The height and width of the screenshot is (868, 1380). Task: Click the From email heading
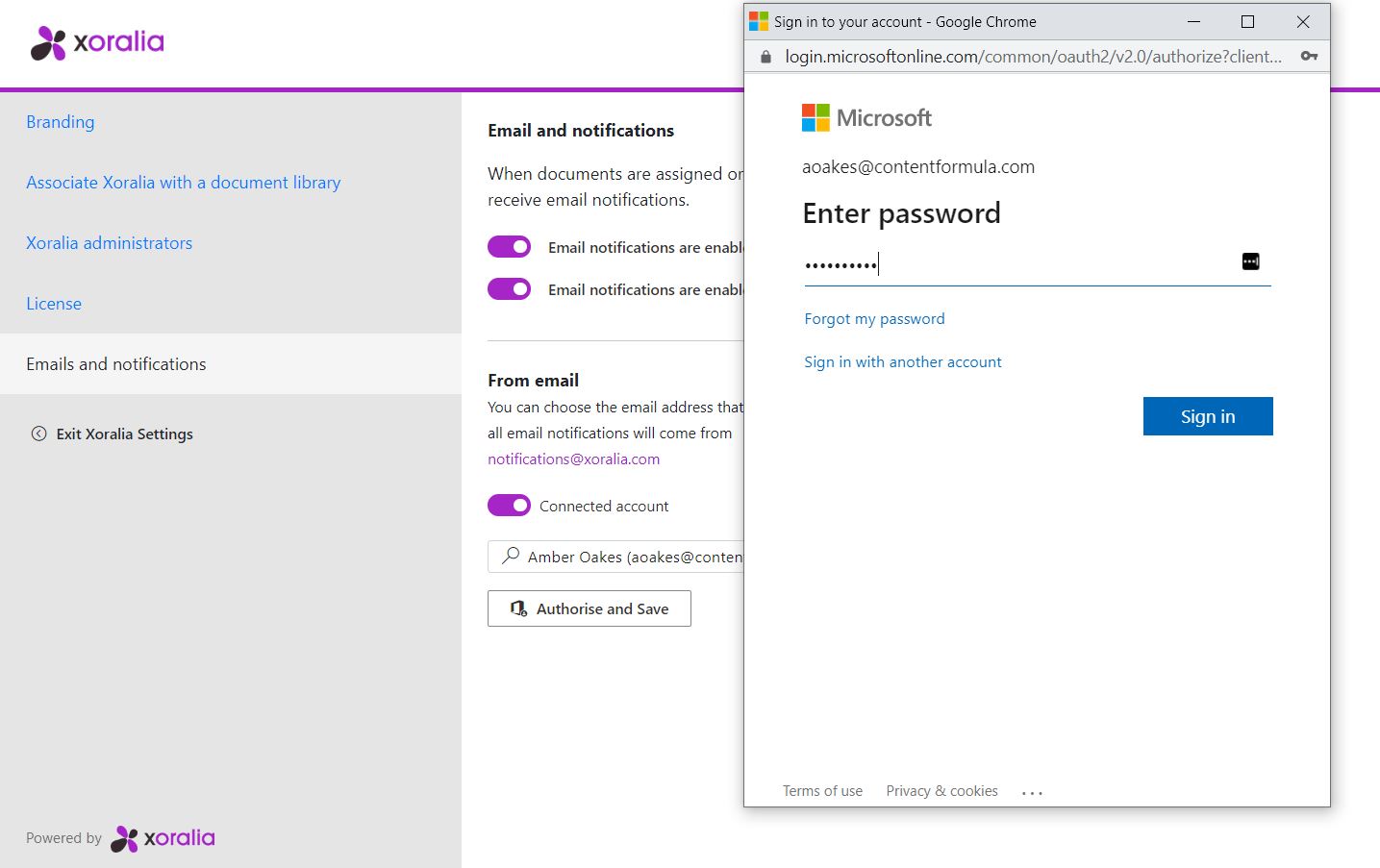533,381
